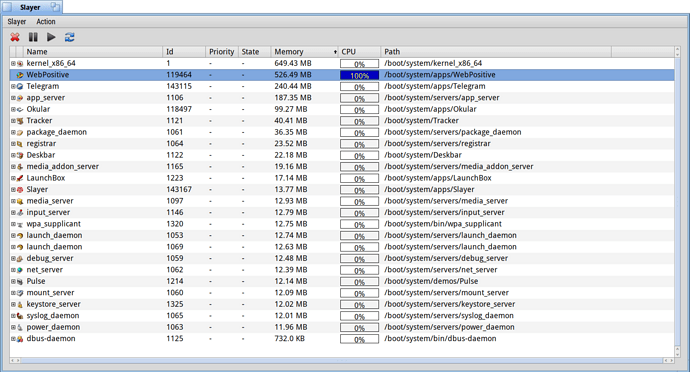Click the /boot/system/bin/wpa_supplicant path
This screenshot has width=690, height=372.
point(443,224)
